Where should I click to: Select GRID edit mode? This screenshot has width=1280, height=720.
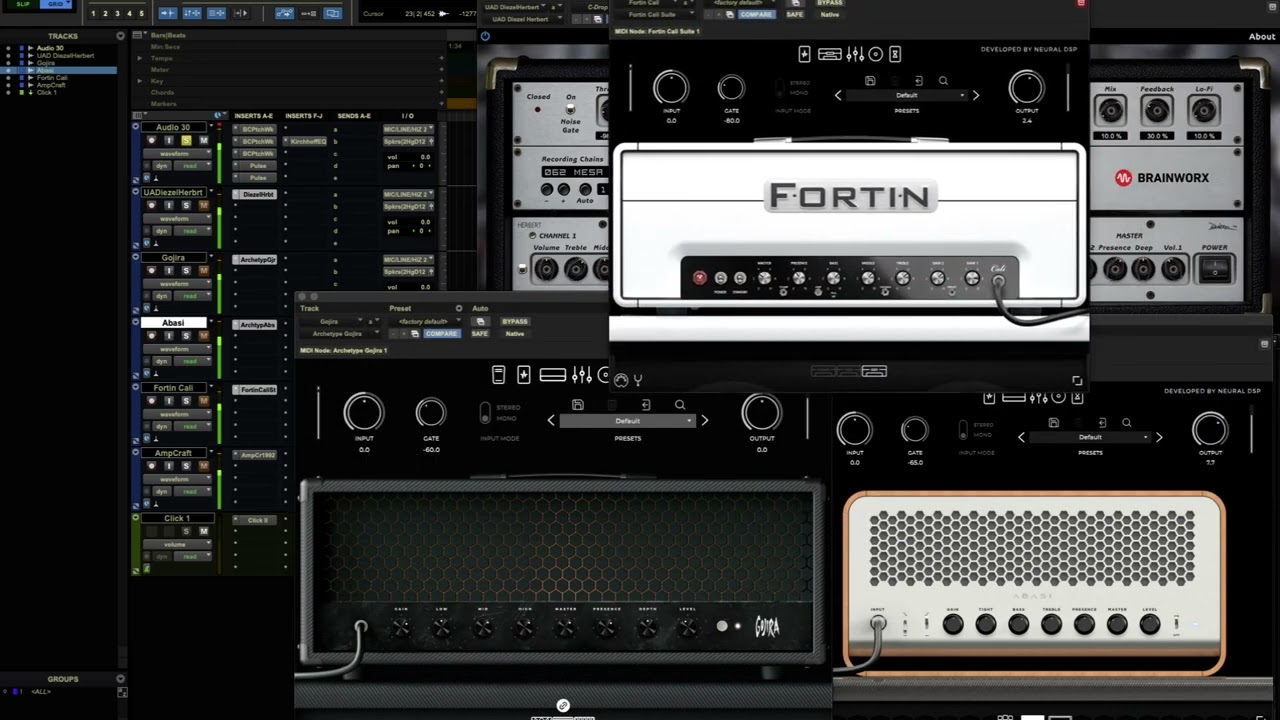(x=56, y=4)
